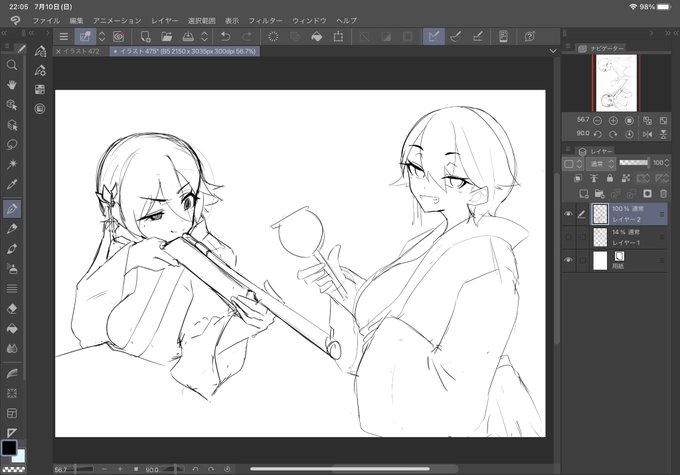680x475 pixels.
Task: Click the opacity 100 stepper arrows
Action: pos(667,163)
